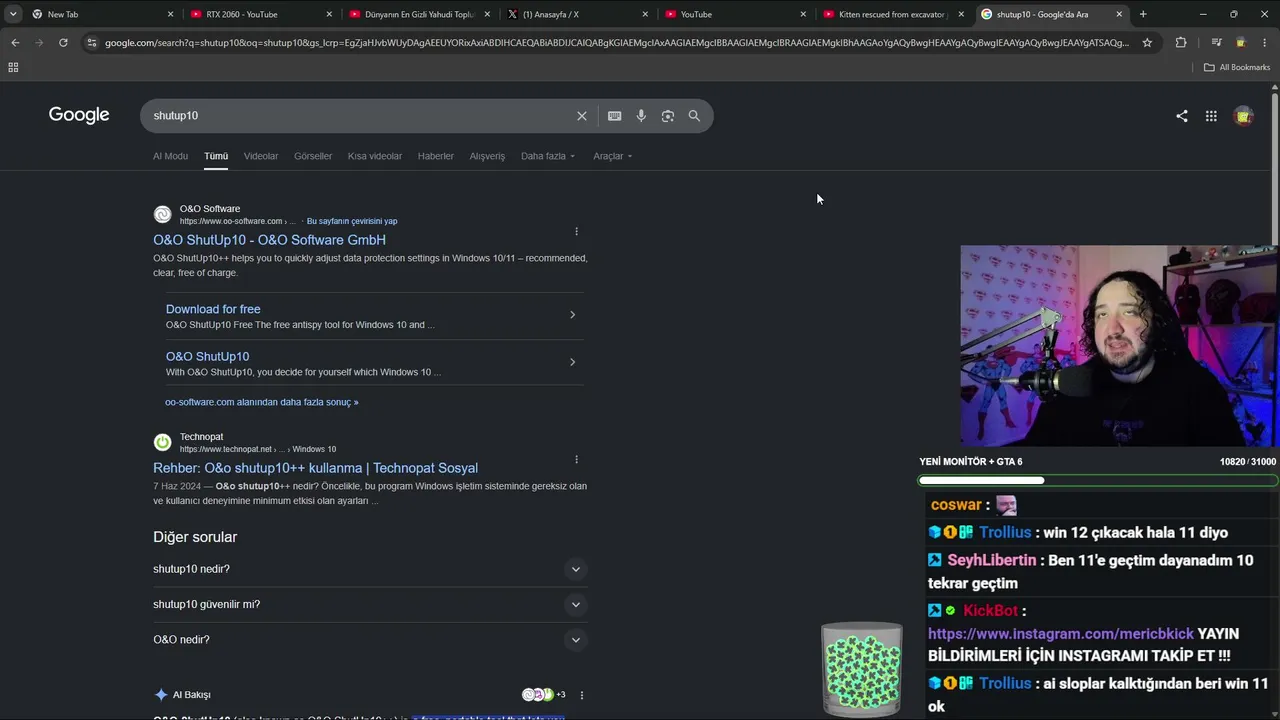The height and width of the screenshot is (720, 1280).
Task: Open a new browser tab with plus
Action: pyautogui.click(x=1143, y=14)
